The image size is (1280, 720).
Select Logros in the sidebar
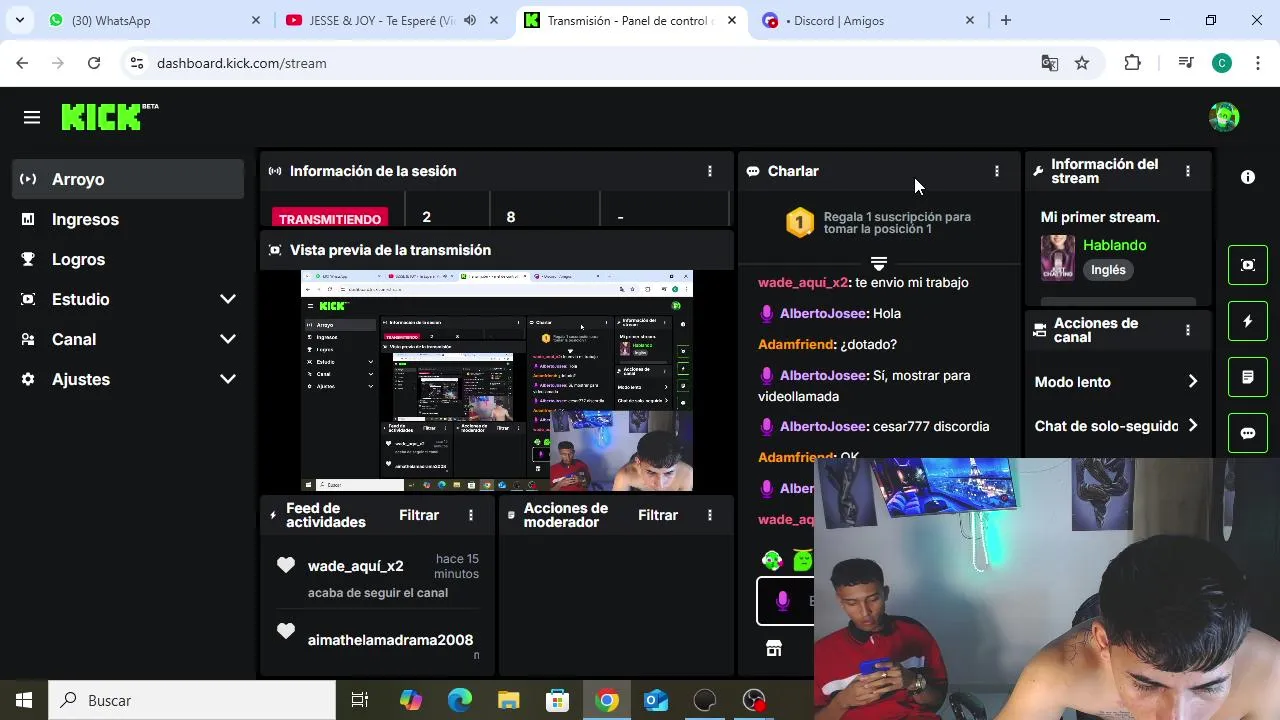click(x=128, y=259)
